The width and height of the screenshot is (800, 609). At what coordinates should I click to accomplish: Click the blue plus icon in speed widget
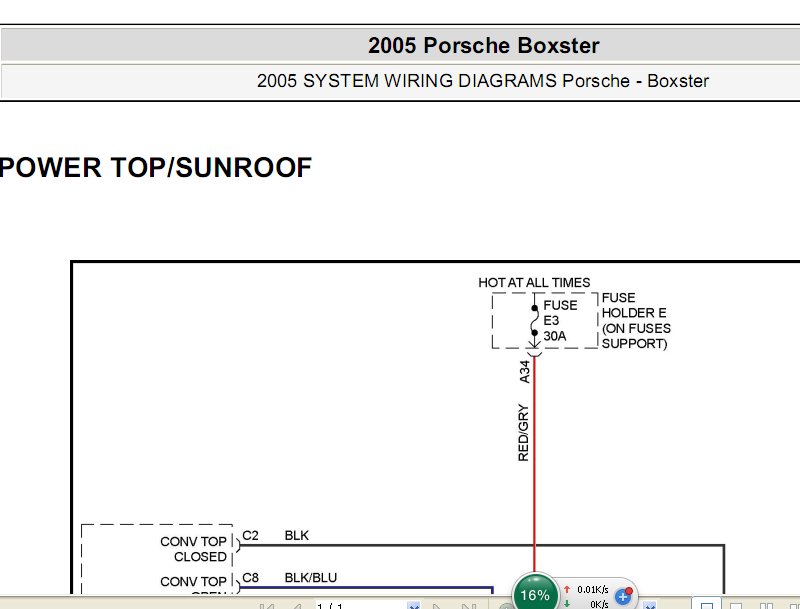[623, 596]
